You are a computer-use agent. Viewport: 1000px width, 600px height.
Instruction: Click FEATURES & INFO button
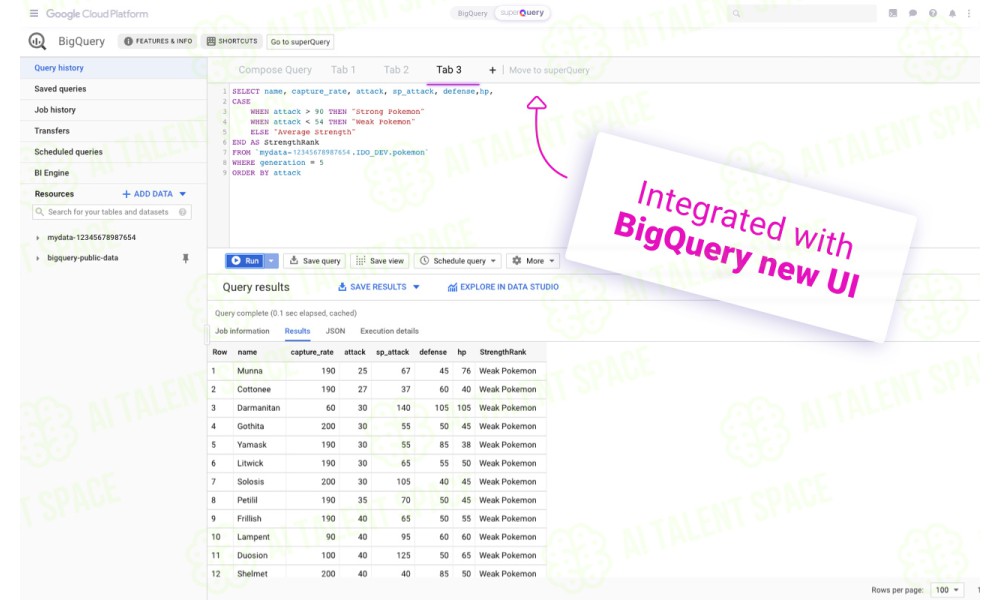(158, 41)
